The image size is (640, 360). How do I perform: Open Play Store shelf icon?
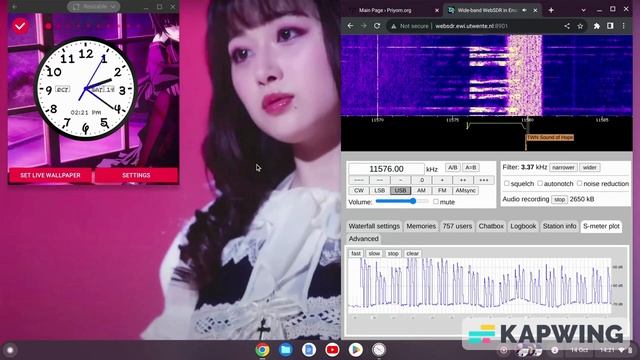[x=356, y=350]
